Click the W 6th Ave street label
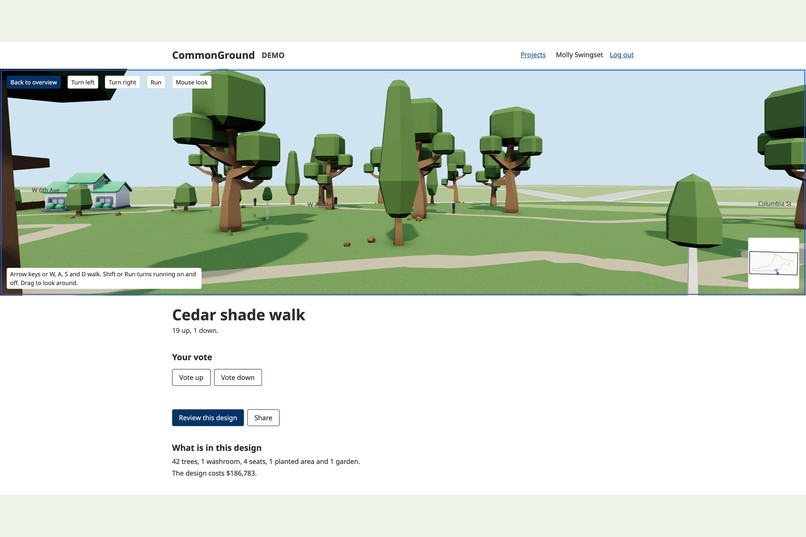Viewport: 806px width, 537px height. 46,190
